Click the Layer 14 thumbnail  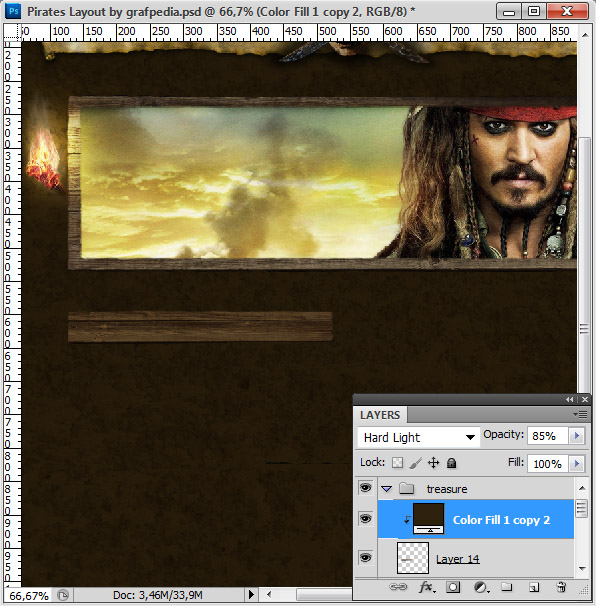pyautogui.click(x=413, y=558)
